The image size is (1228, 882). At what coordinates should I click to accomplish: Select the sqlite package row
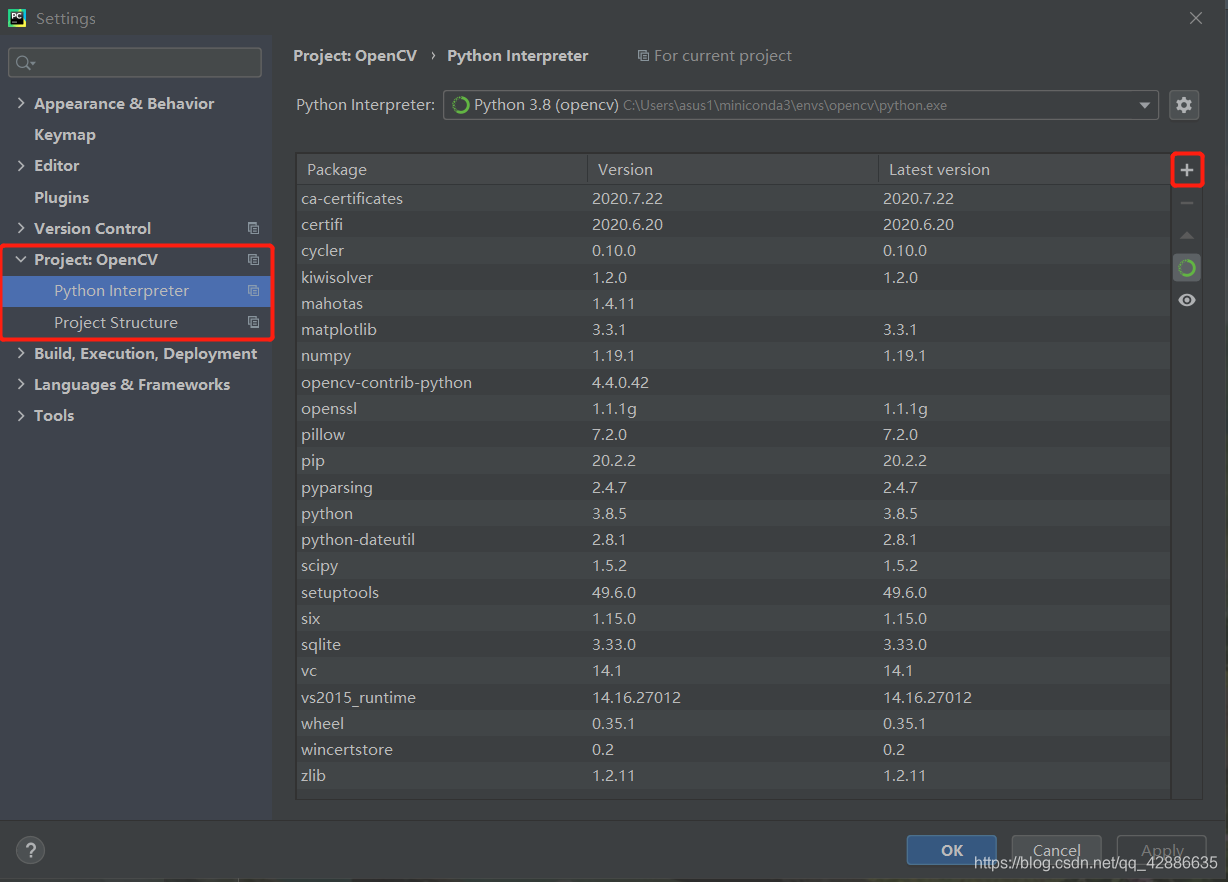pyautogui.click(x=733, y=645)
